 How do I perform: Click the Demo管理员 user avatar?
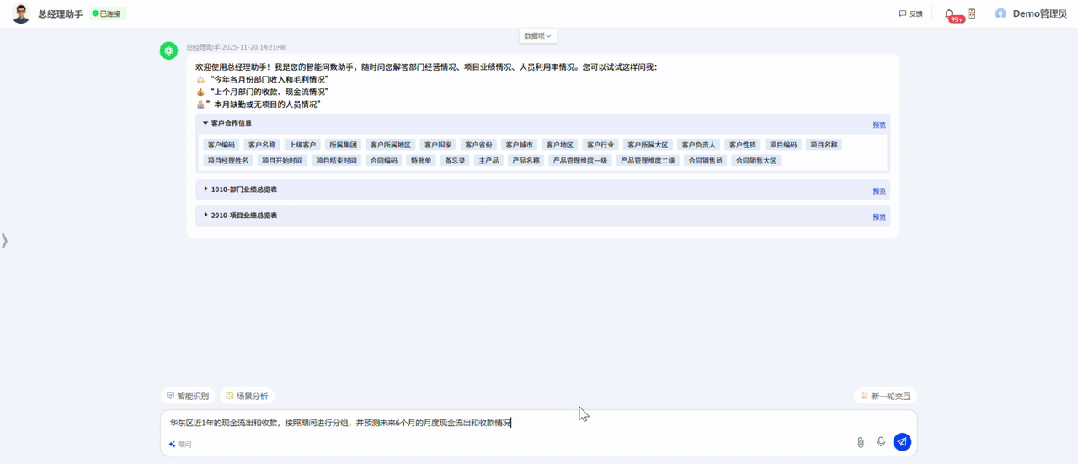coord(1000,14)
